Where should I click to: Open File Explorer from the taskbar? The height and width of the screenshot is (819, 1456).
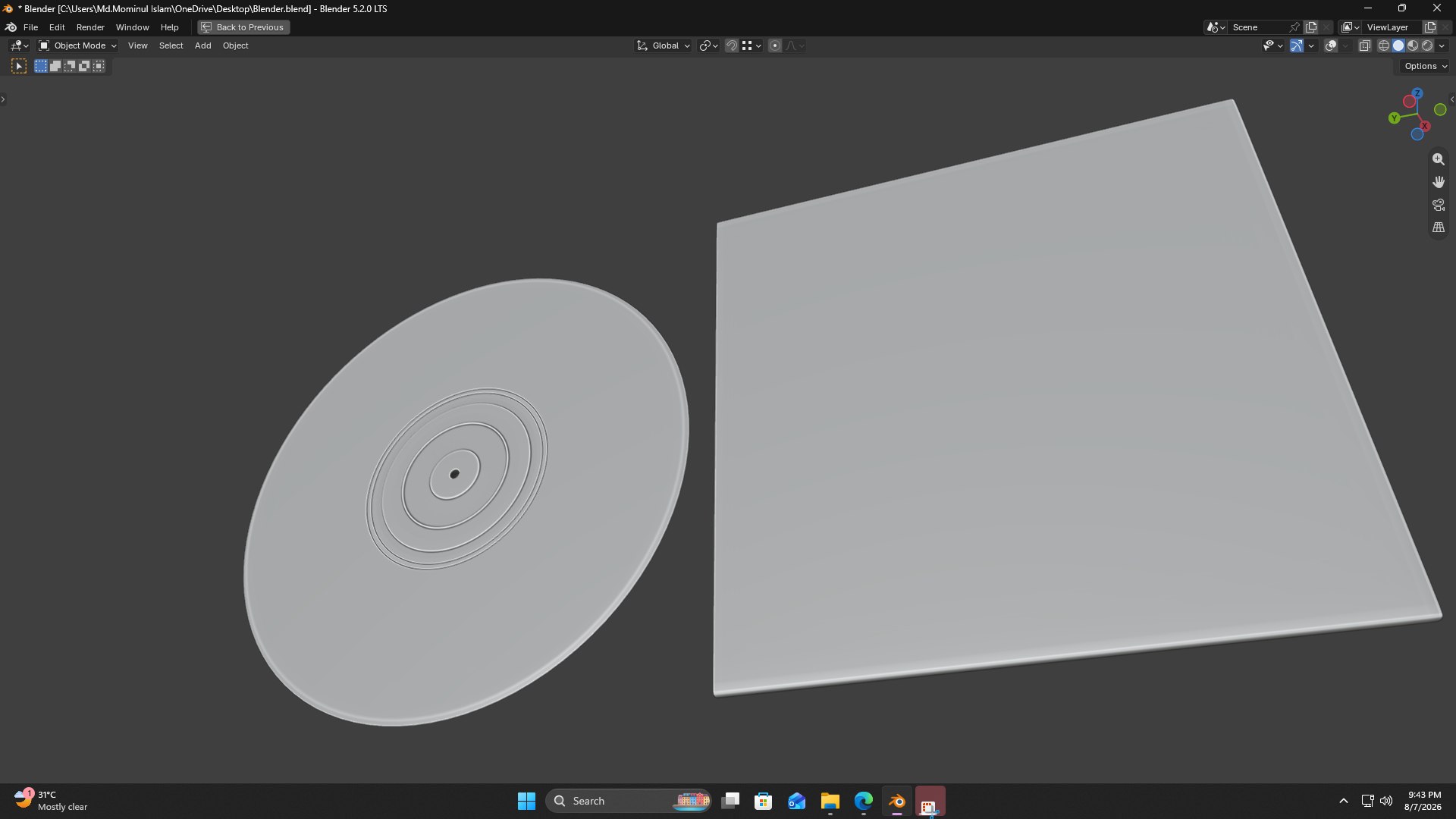830,801
